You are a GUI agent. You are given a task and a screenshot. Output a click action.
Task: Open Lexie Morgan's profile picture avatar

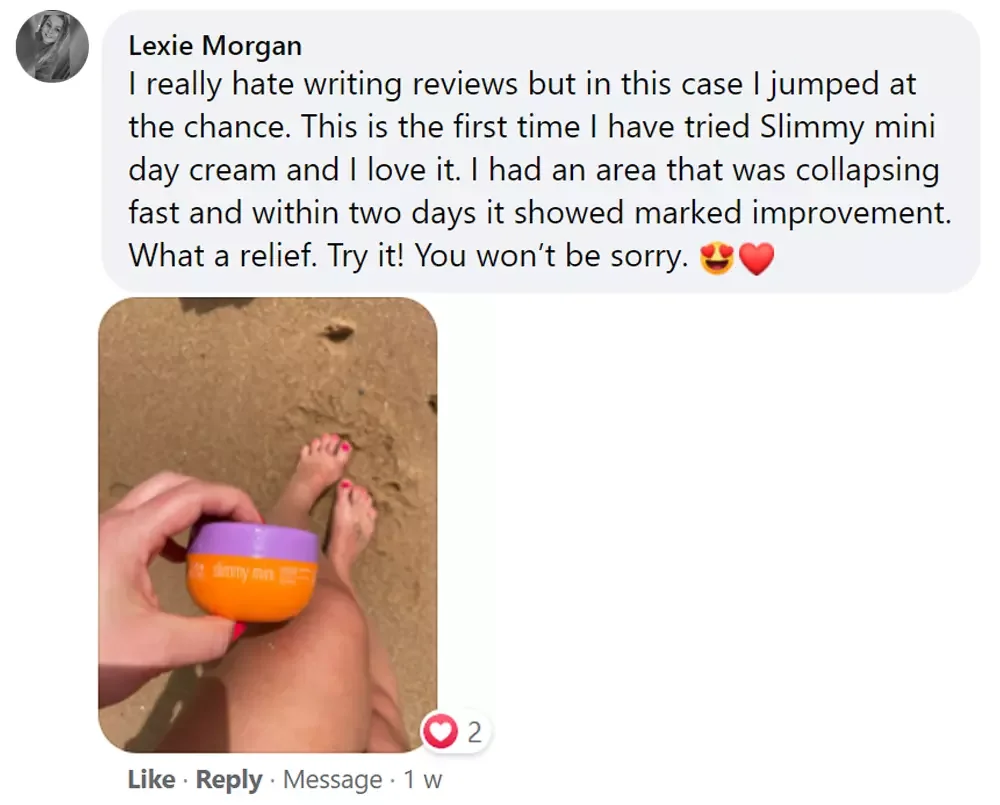coord(52,46)
